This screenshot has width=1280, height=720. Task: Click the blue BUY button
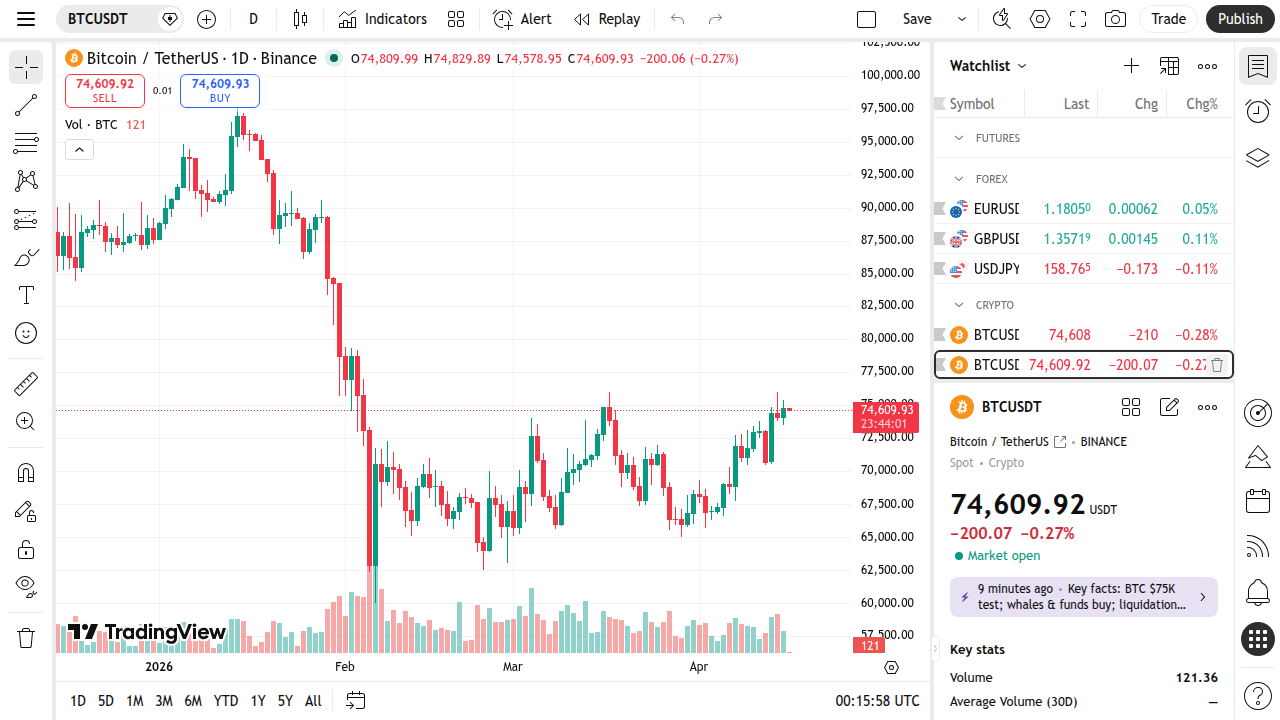point(219,91)
